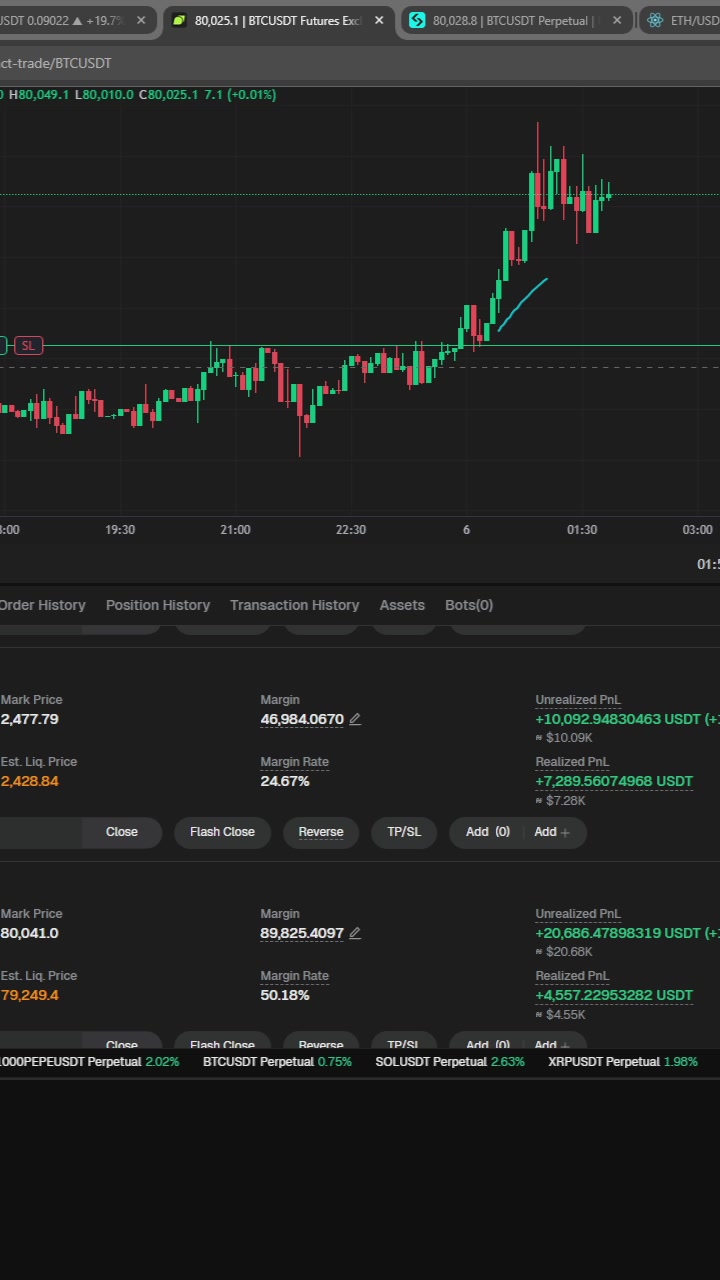Click the browser address bar URL
This screenshot has width=720, height=1280.
coord(56,63)
